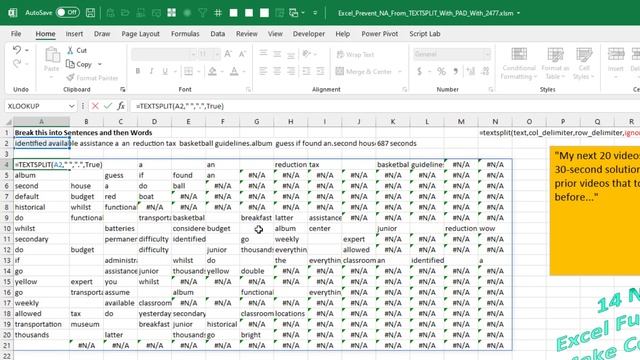
Task: Click the Borders icon
Action: [188, 71]
